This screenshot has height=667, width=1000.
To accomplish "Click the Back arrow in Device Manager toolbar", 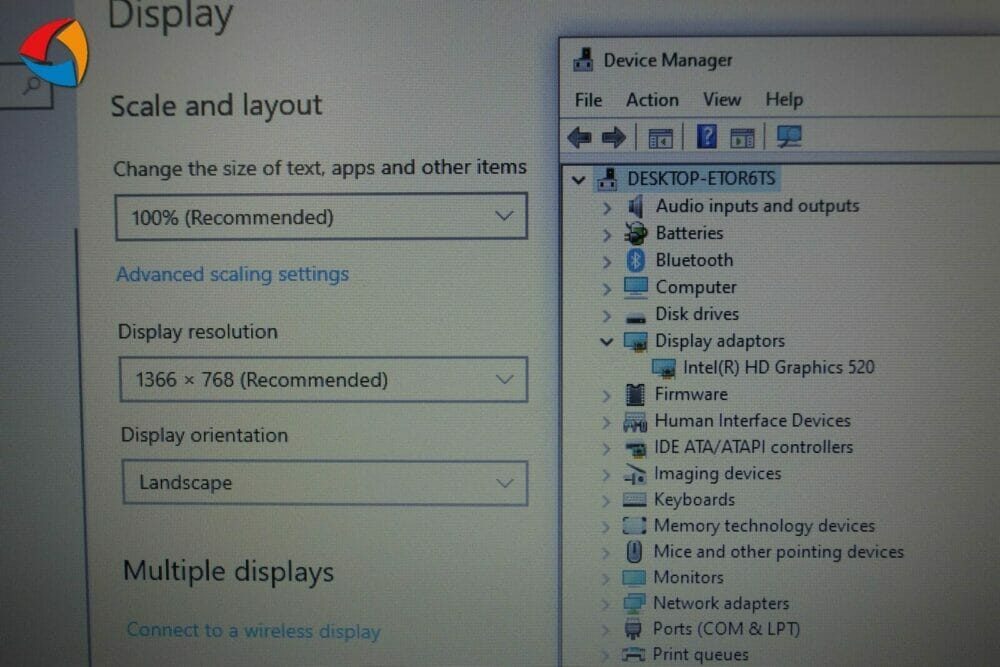I will (x=580, y=137).
